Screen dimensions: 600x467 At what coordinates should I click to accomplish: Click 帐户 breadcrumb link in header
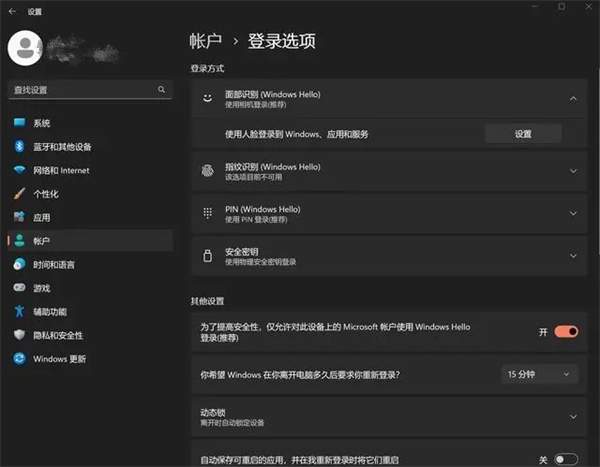(205, 41)
